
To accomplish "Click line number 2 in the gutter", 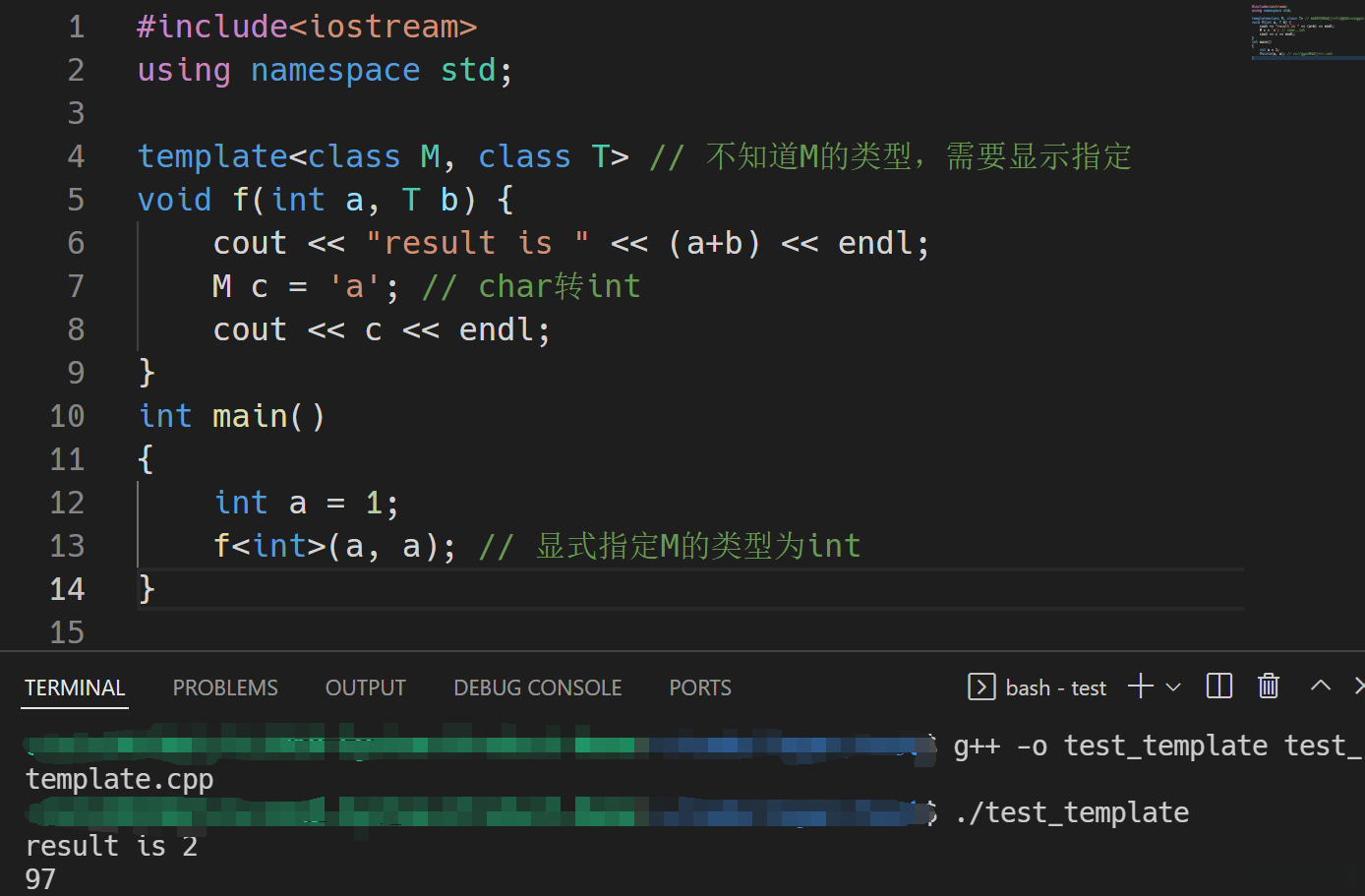I will pos(76,70).
